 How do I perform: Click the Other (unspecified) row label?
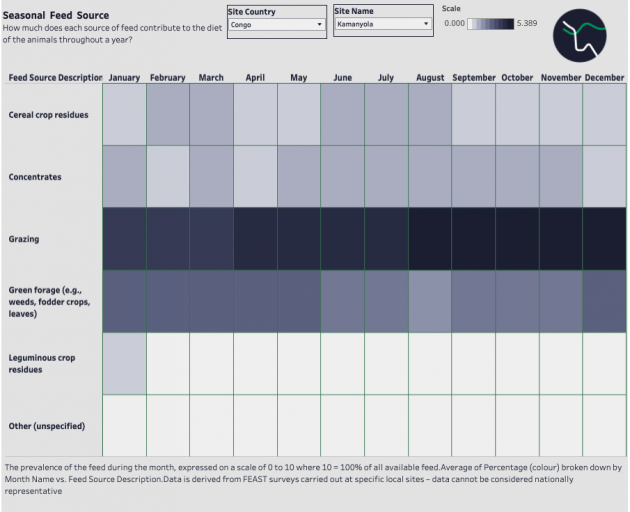coord(46,426)
